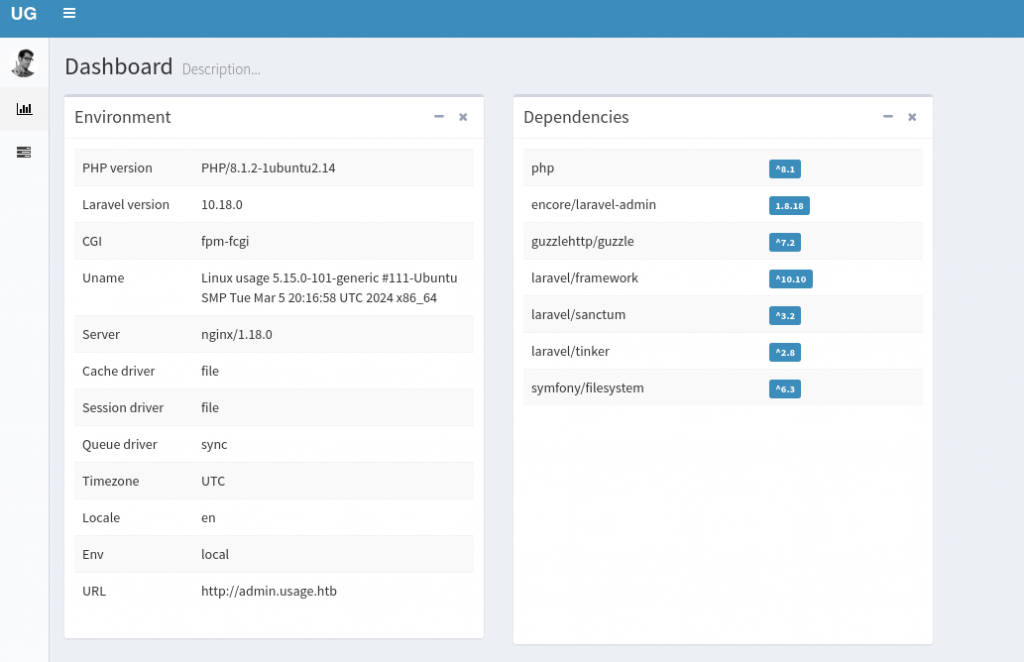Click the laravel/sanctum ^3.2 badge

pyautogui.click(x=785, y=316)
